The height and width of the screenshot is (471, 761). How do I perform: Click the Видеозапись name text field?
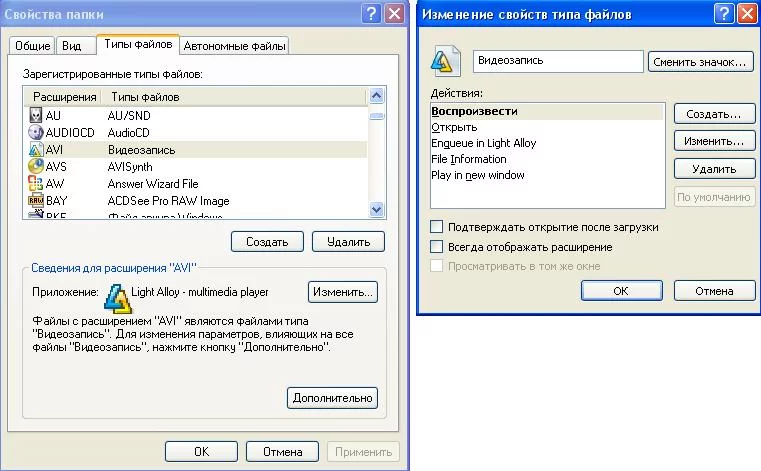558,61
